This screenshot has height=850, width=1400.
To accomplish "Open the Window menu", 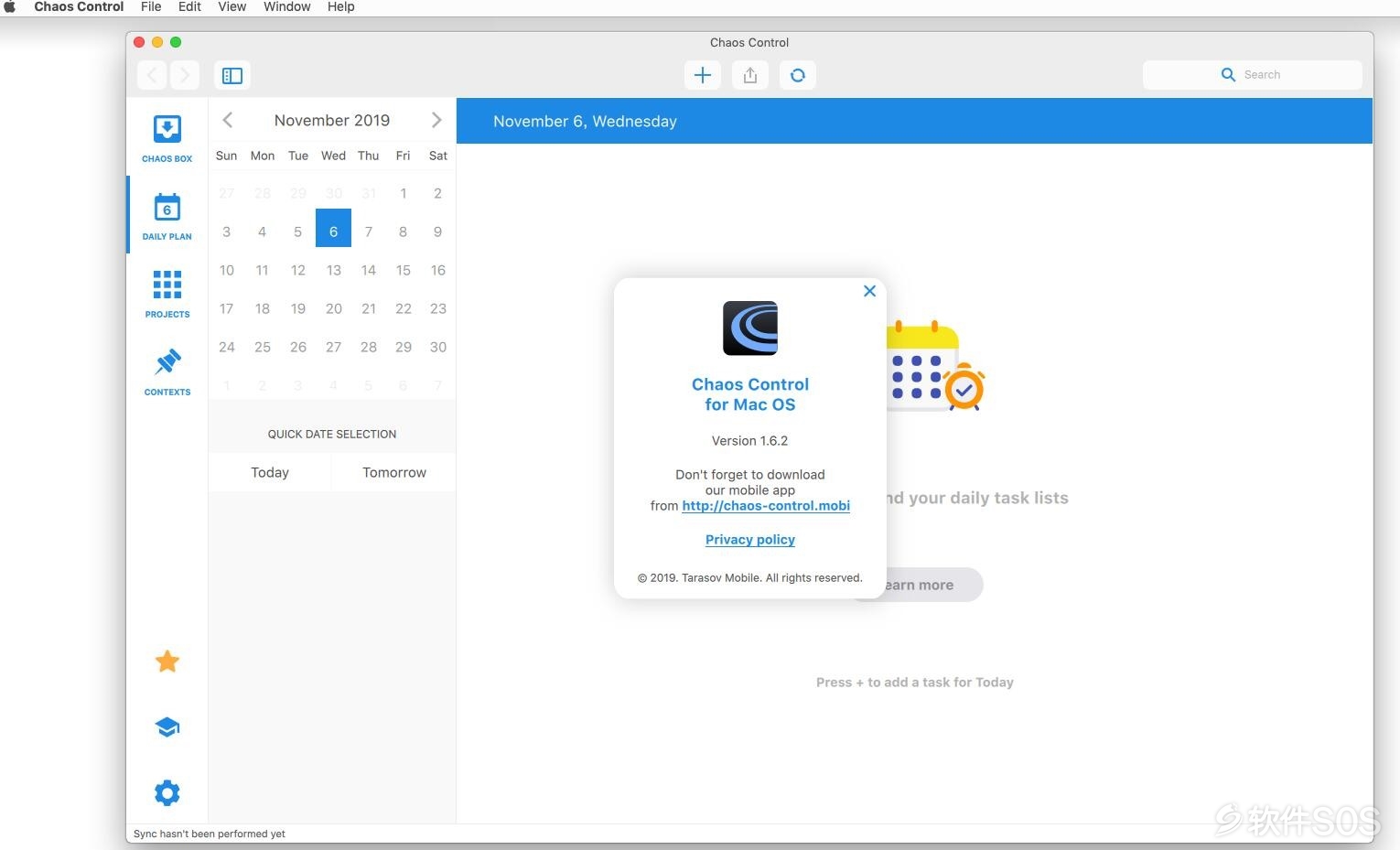I will tap(287, 6).
